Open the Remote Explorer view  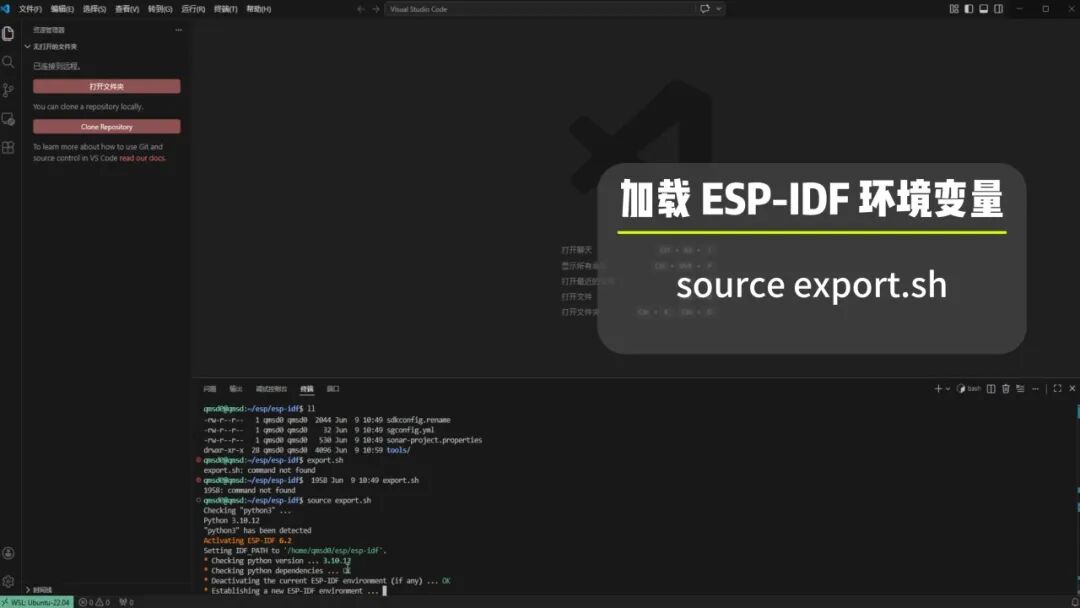pyautogui.click(x=8, y=119)
